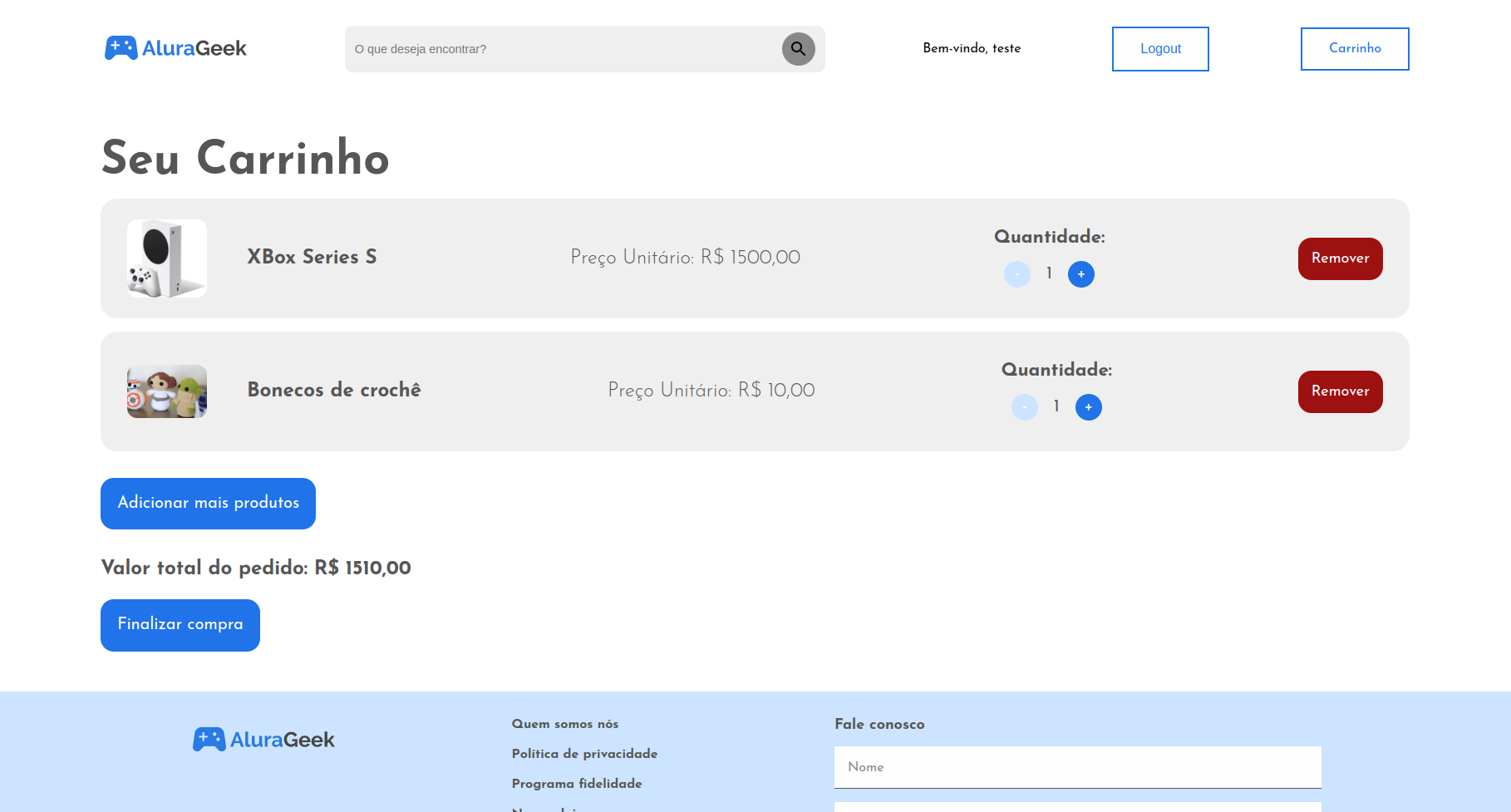Click Preço Unitário: R$ 1500,00 text
Screen dimensions: 1511x812
(686, 258)
